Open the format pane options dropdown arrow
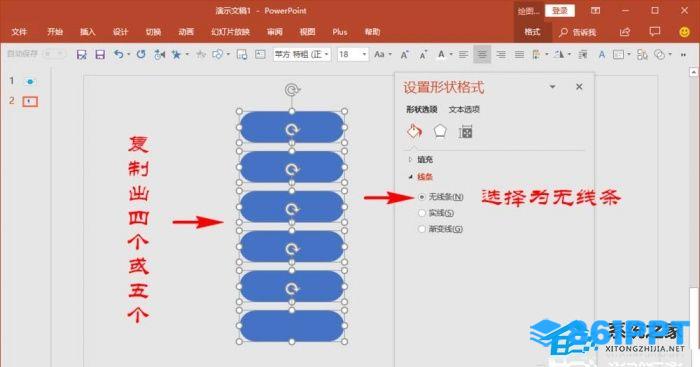 point(552,87)
